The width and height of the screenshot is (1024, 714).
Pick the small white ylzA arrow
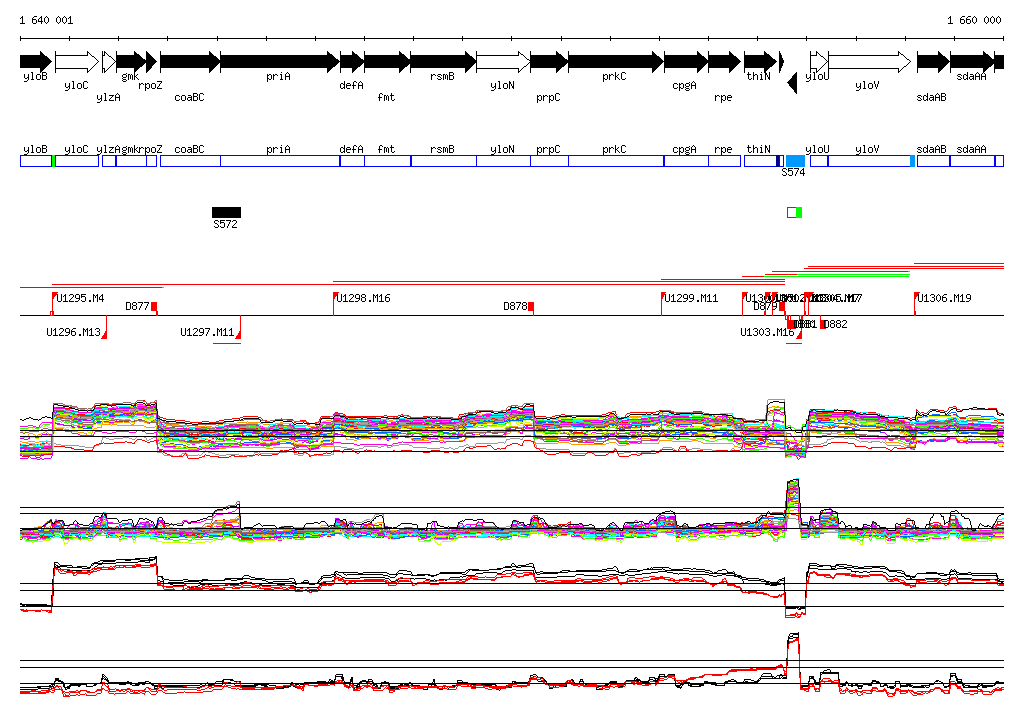pos(109,62)
